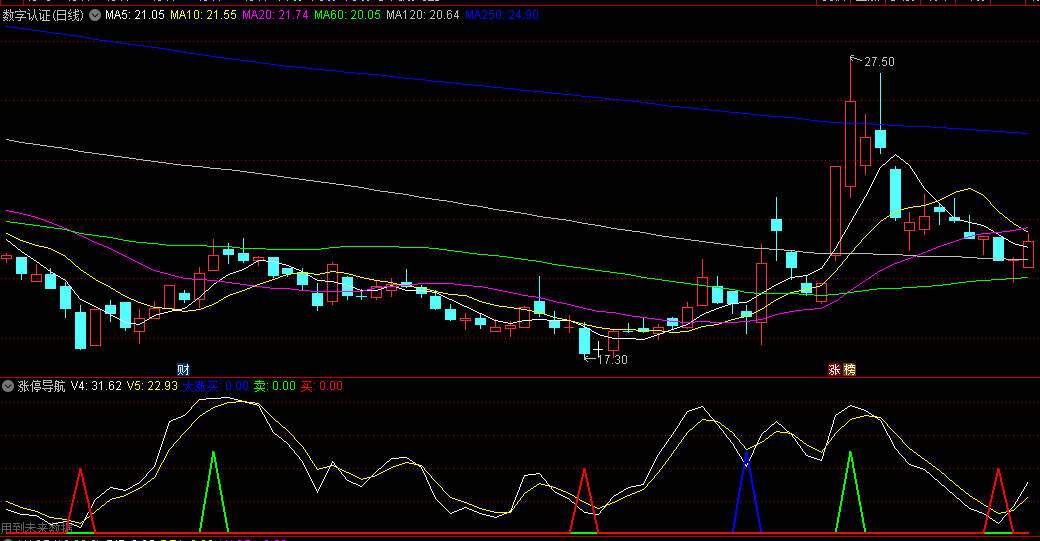The height and width of the screenshot is (541, 1040).
Task: Click the MA120: 20.64 label
Action: pos(422,15)
